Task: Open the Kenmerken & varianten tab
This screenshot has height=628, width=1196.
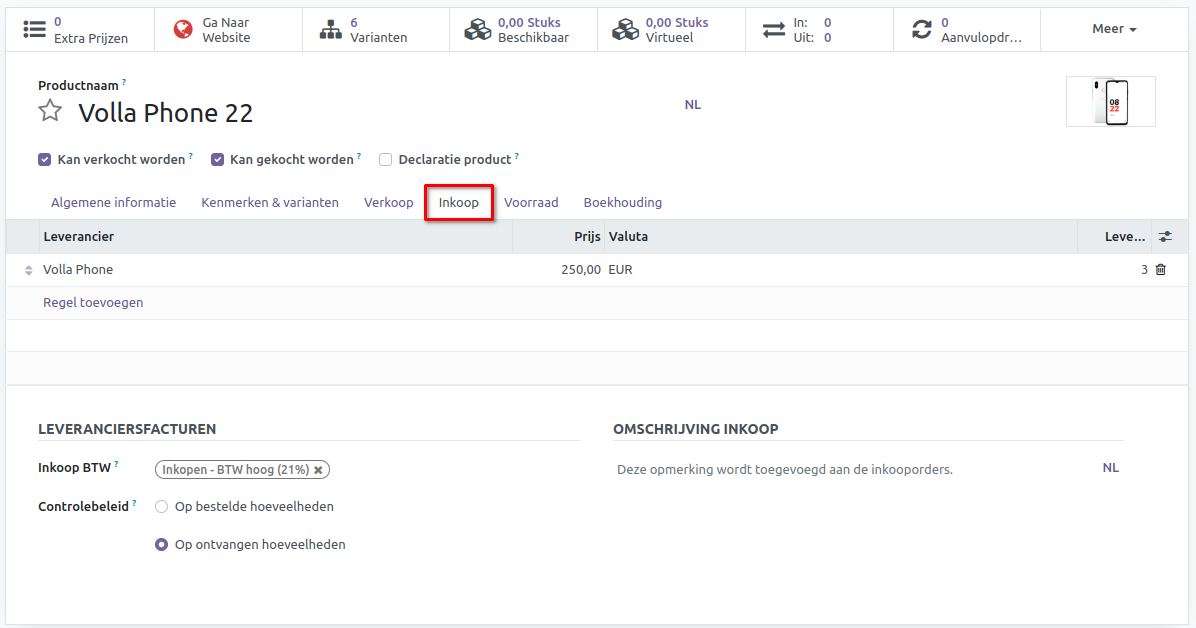Action: point(270,203)
